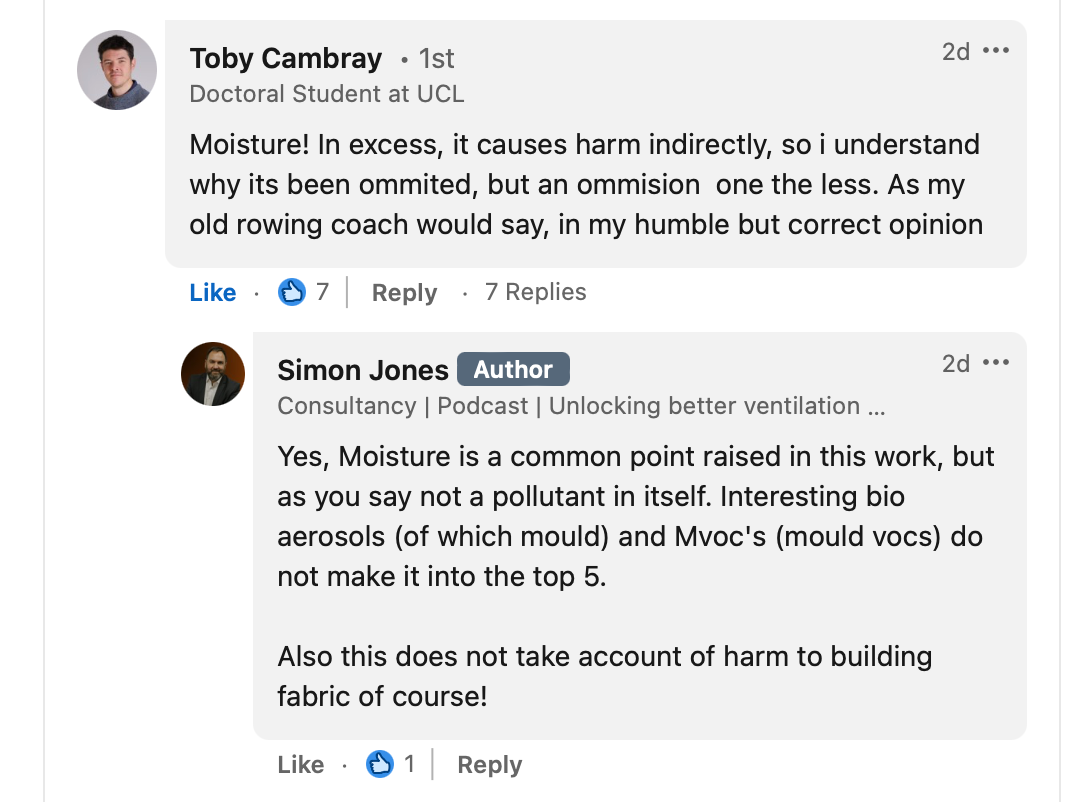The height and width of the screenshot is (802, 1080).
Task: Open options menu on Simon Jones's reply
Action: click(x=996, y=362)
